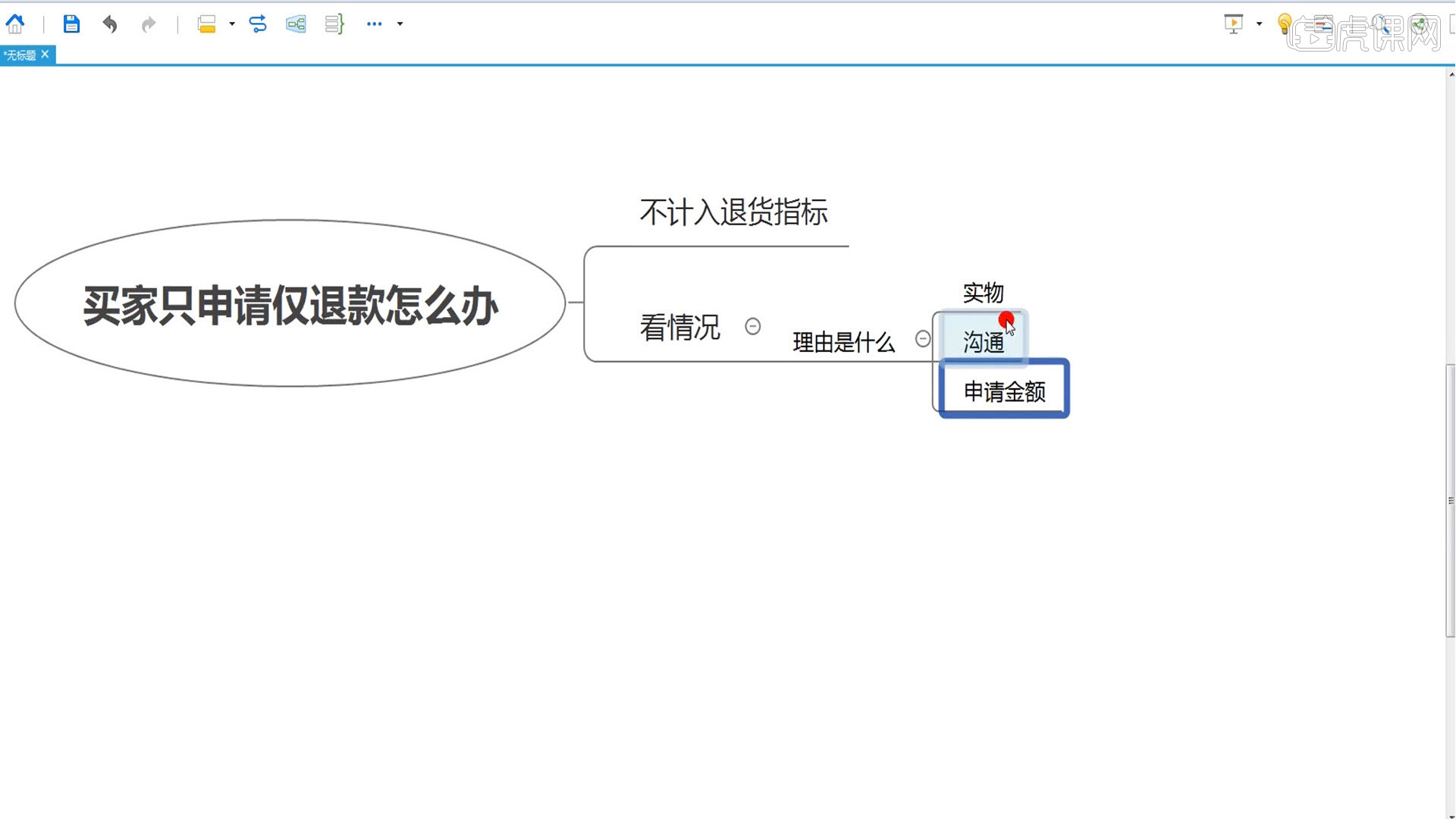Click the scrollbar up arrow
Viewport: 1456px width, 819px height.
pyautogui.click(x=1451, y=74)
